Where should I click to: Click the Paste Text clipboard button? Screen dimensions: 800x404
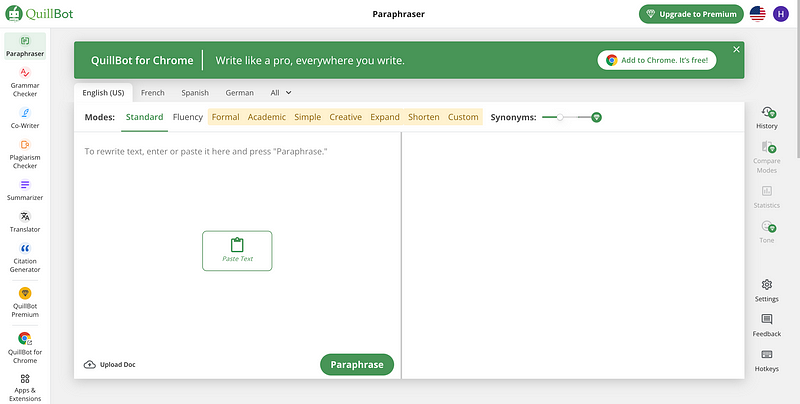[x=237, y=250]
